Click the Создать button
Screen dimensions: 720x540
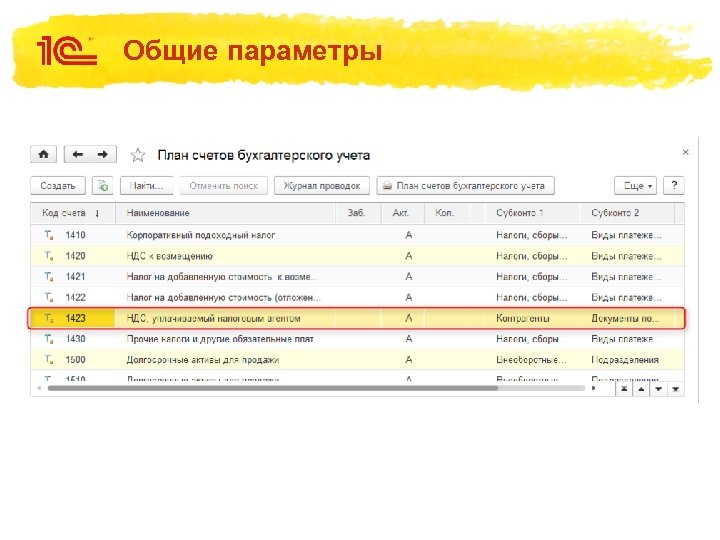58,186
